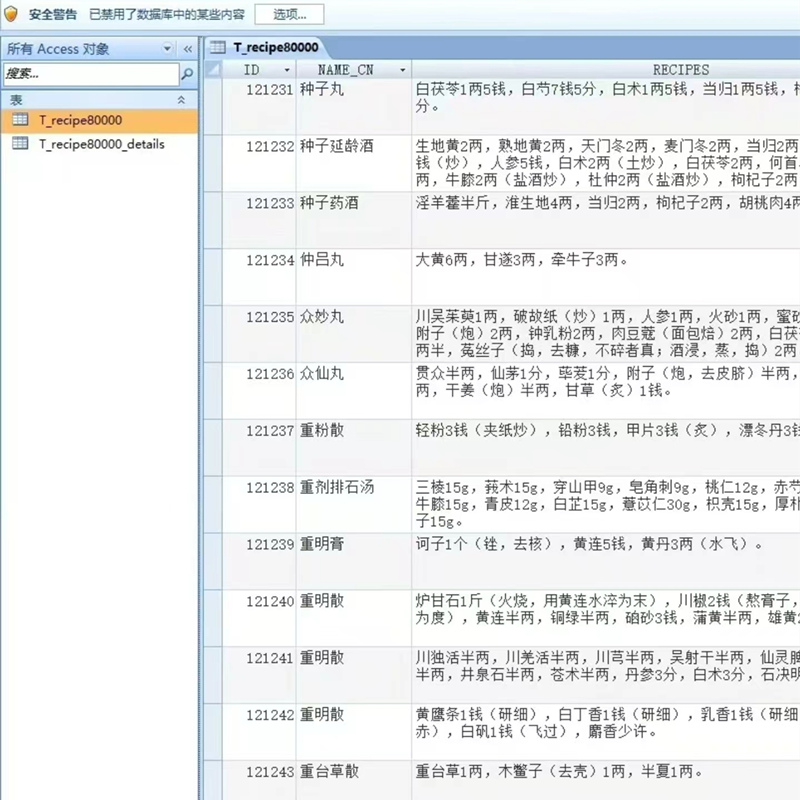Viewport: 800px width, 800px height.
Task: Click 重明散 name in row 121241
Action: pos(354,675)
